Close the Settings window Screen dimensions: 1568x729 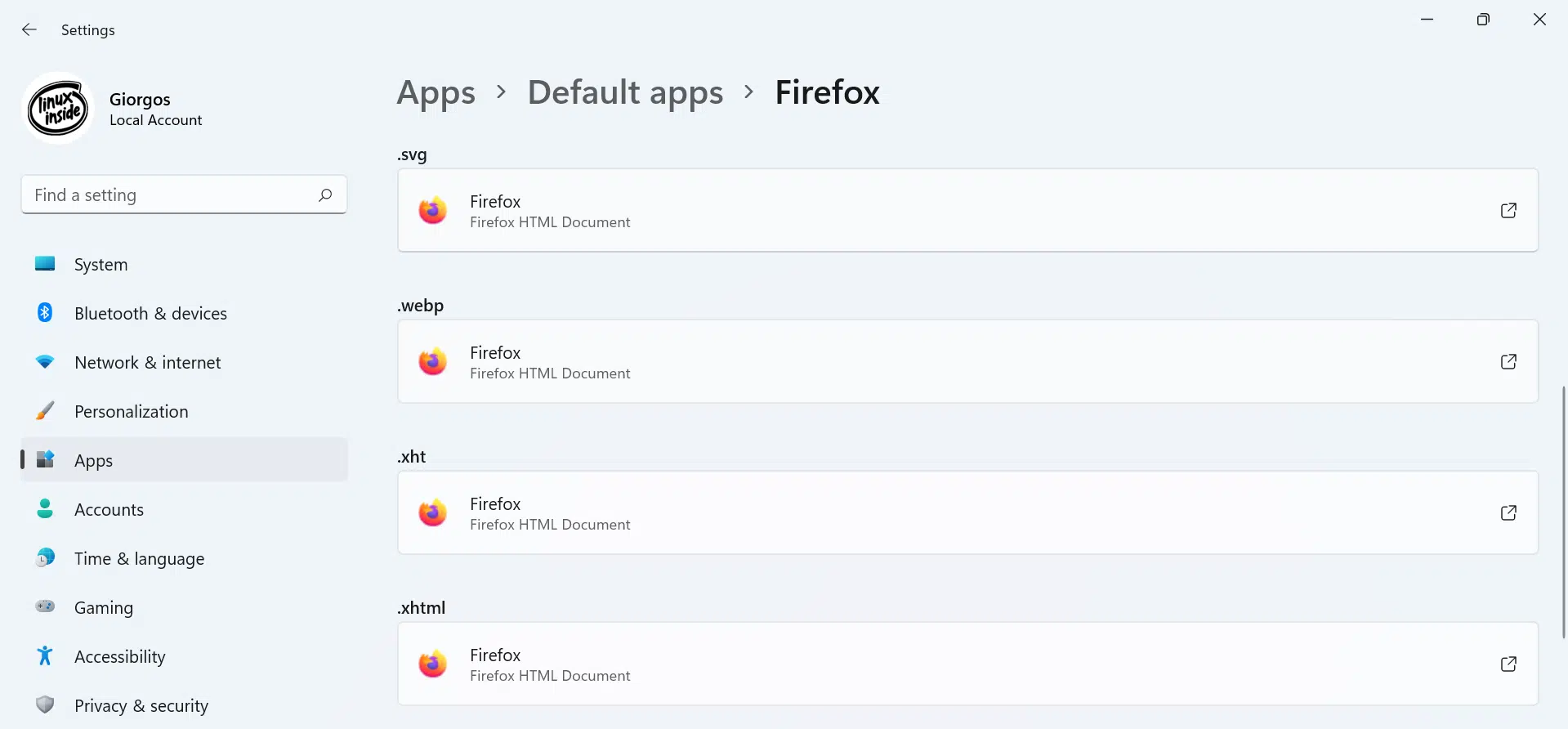point(1539,20)
